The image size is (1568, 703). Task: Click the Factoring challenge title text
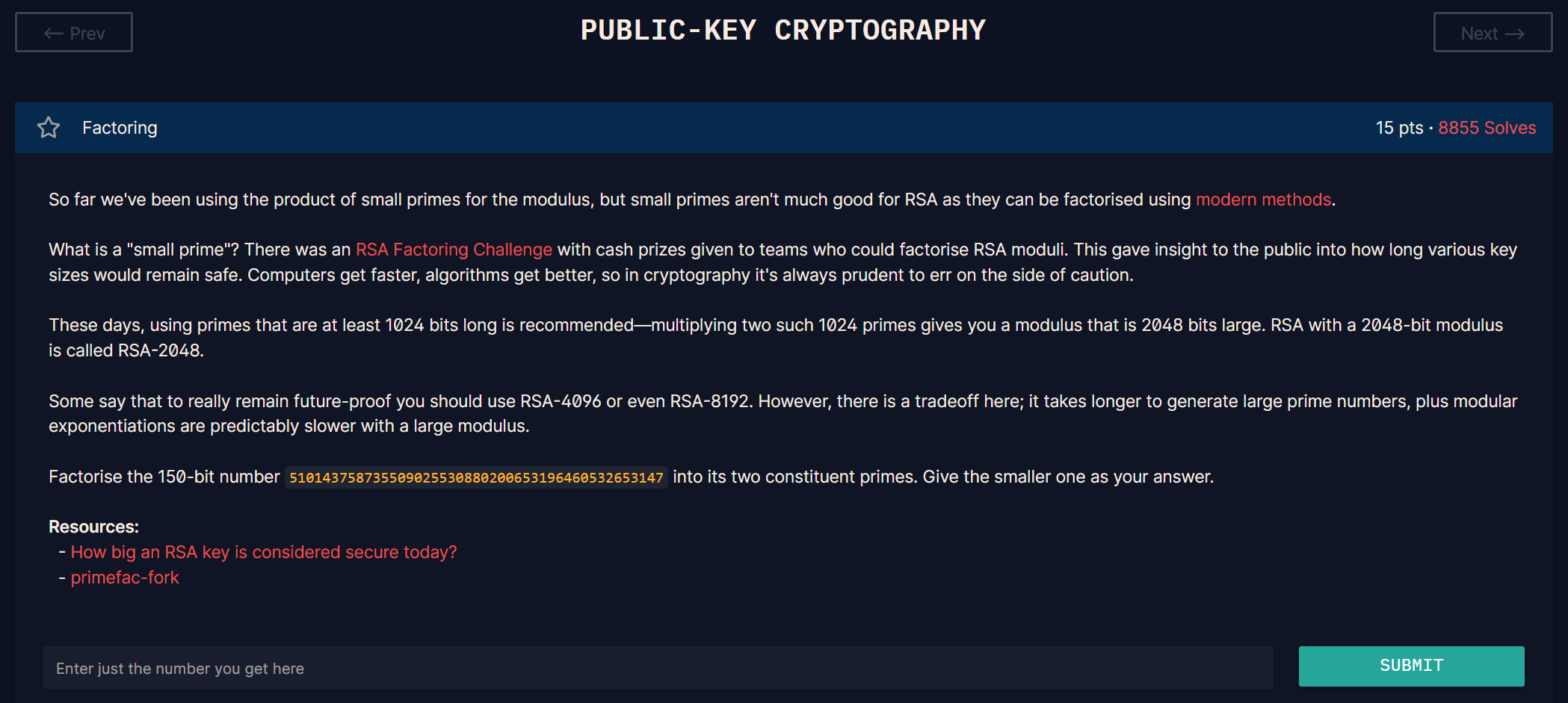120,128
